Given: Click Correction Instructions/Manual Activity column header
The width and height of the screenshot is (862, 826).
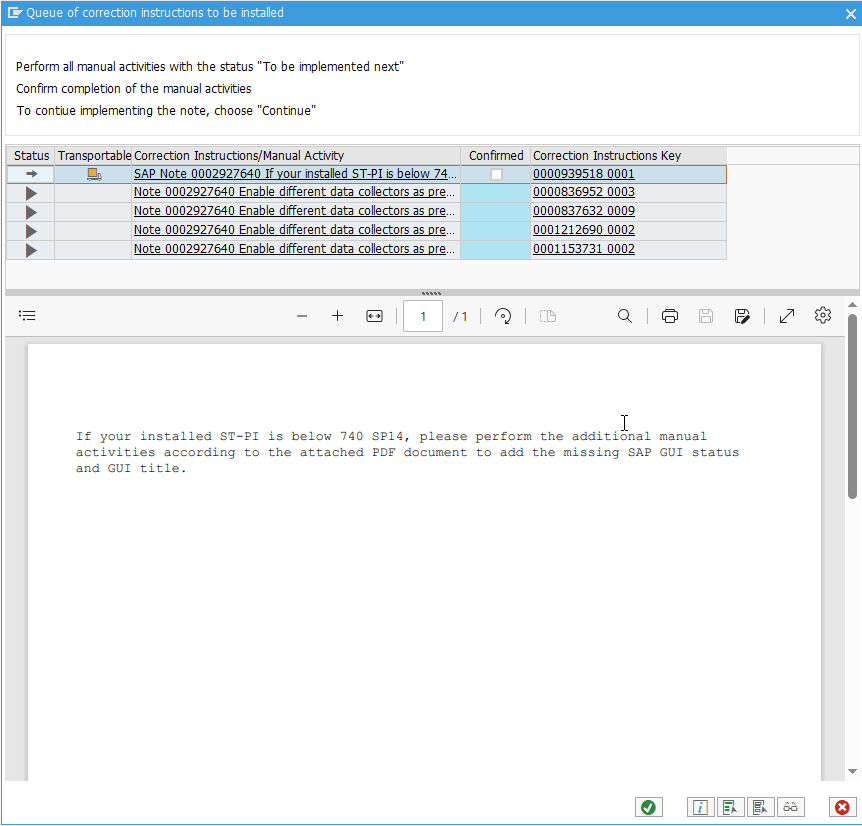Looking at the screenshot, I should point(296,156).
